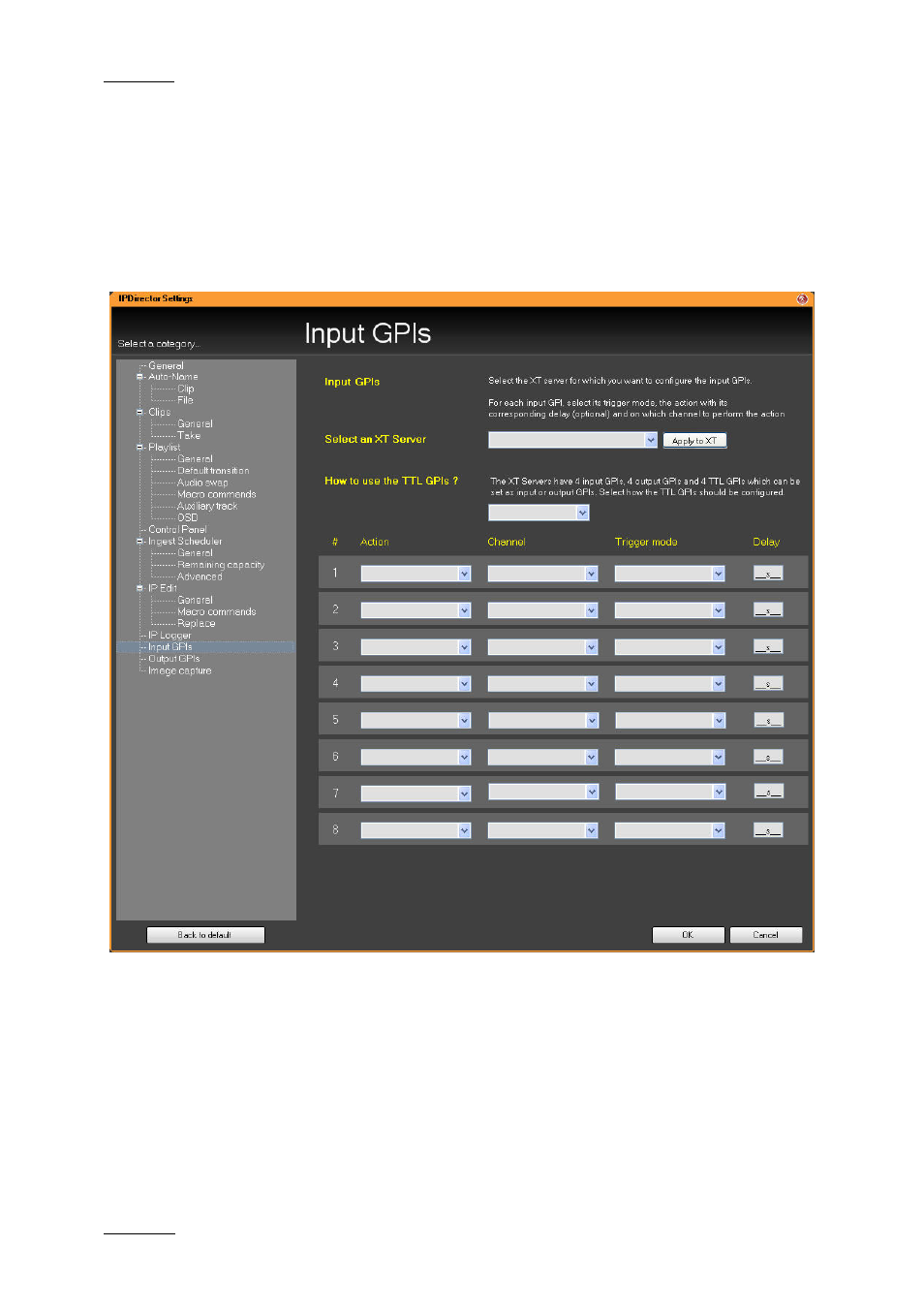Screen dimensions: 924x1308
Task: Select the Control Panel category
Action: 177,530
